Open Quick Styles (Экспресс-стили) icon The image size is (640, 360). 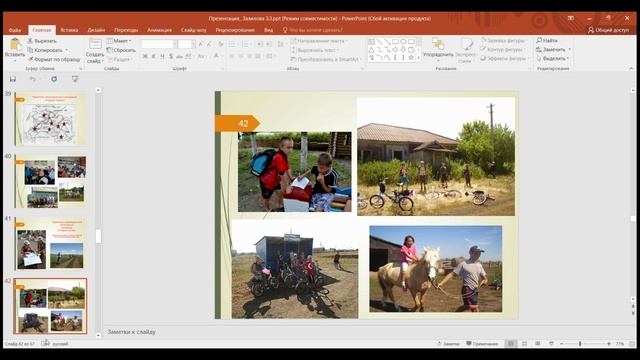tap(466, 44)
